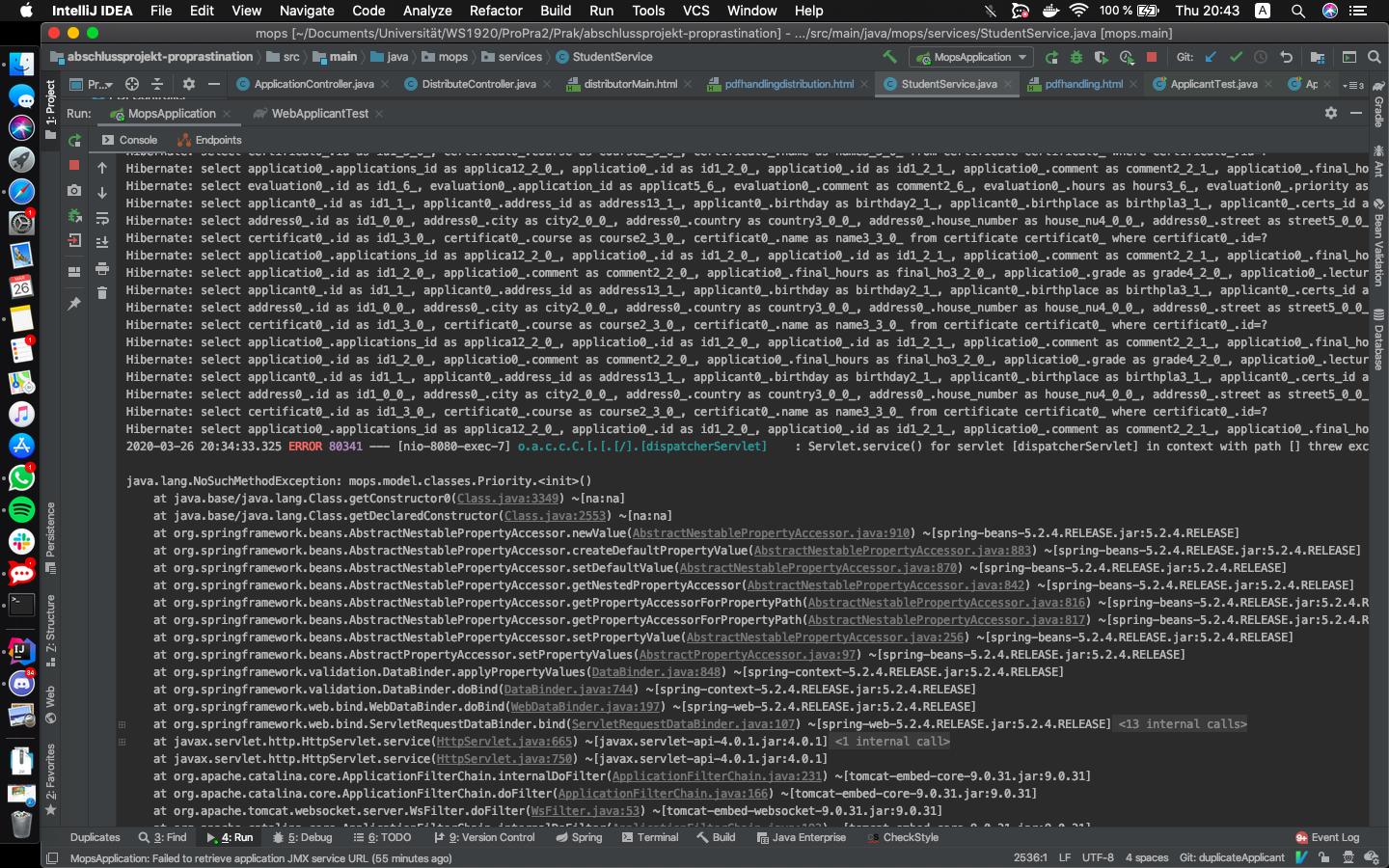1389x868 pixels.
Task: Click the Run icon in main toolbar
Action: (x=1051, y=57)
